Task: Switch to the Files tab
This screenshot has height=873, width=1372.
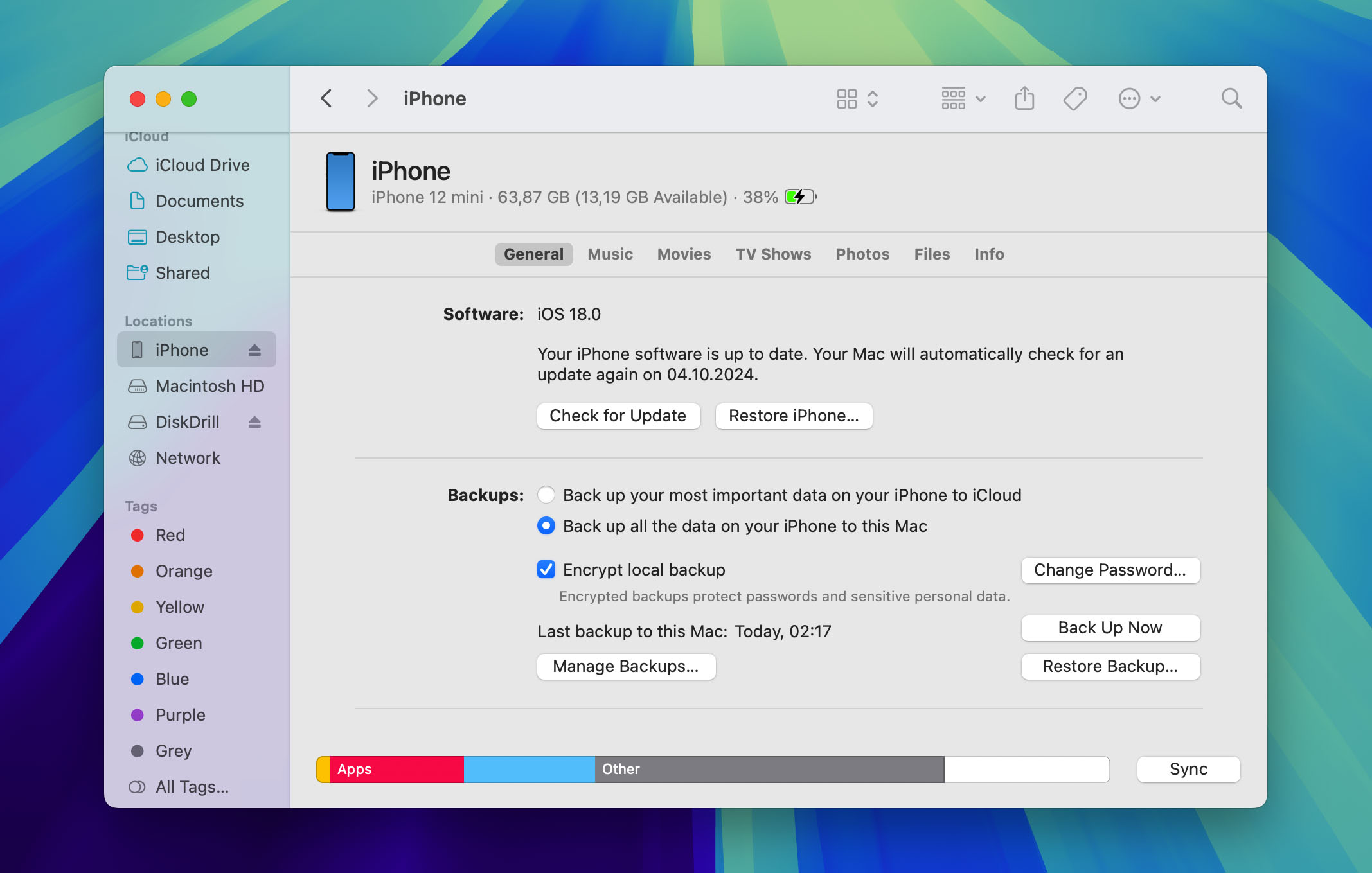Action: click(932, 254)
